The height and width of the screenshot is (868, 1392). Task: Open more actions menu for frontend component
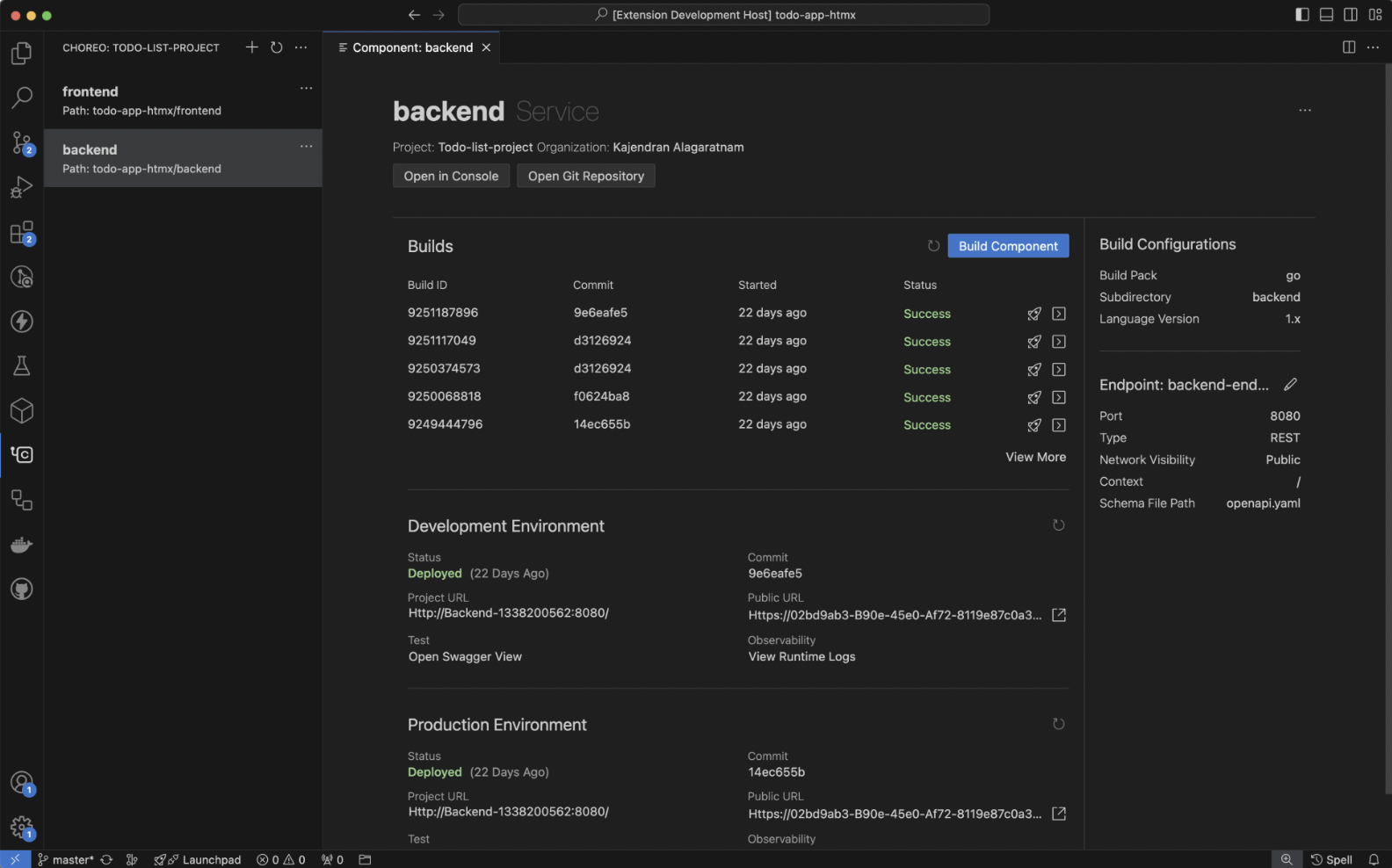[306, 88]
